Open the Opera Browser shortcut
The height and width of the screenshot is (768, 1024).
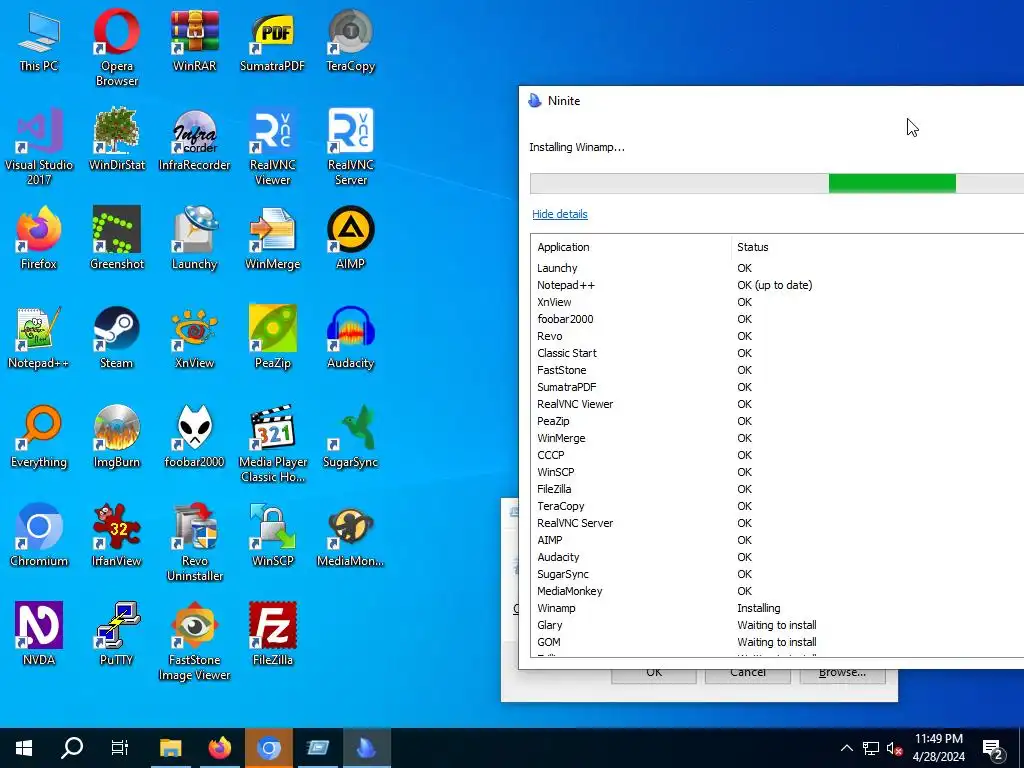[116, 47]
